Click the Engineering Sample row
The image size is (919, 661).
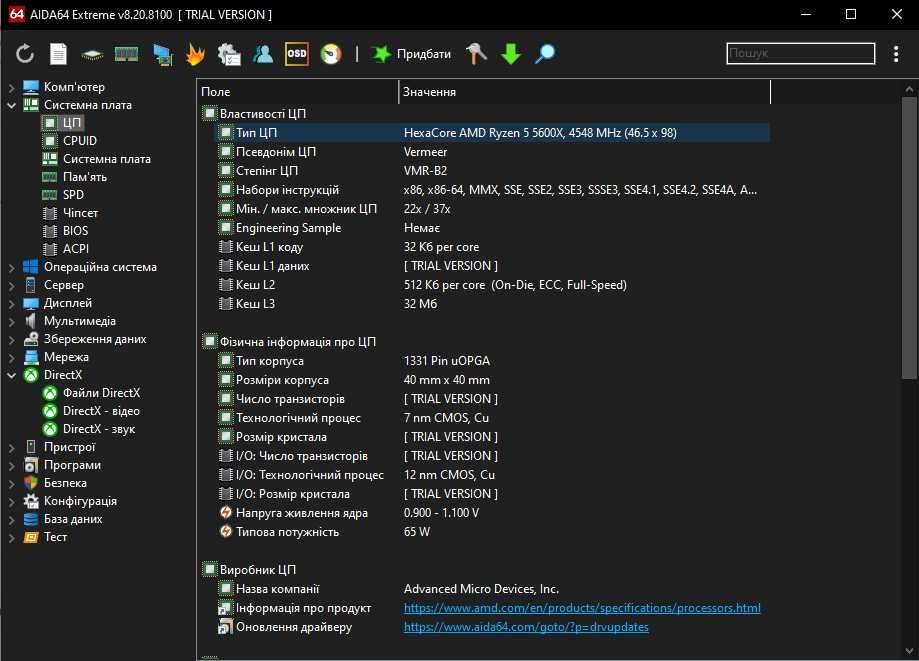point(492,228)
